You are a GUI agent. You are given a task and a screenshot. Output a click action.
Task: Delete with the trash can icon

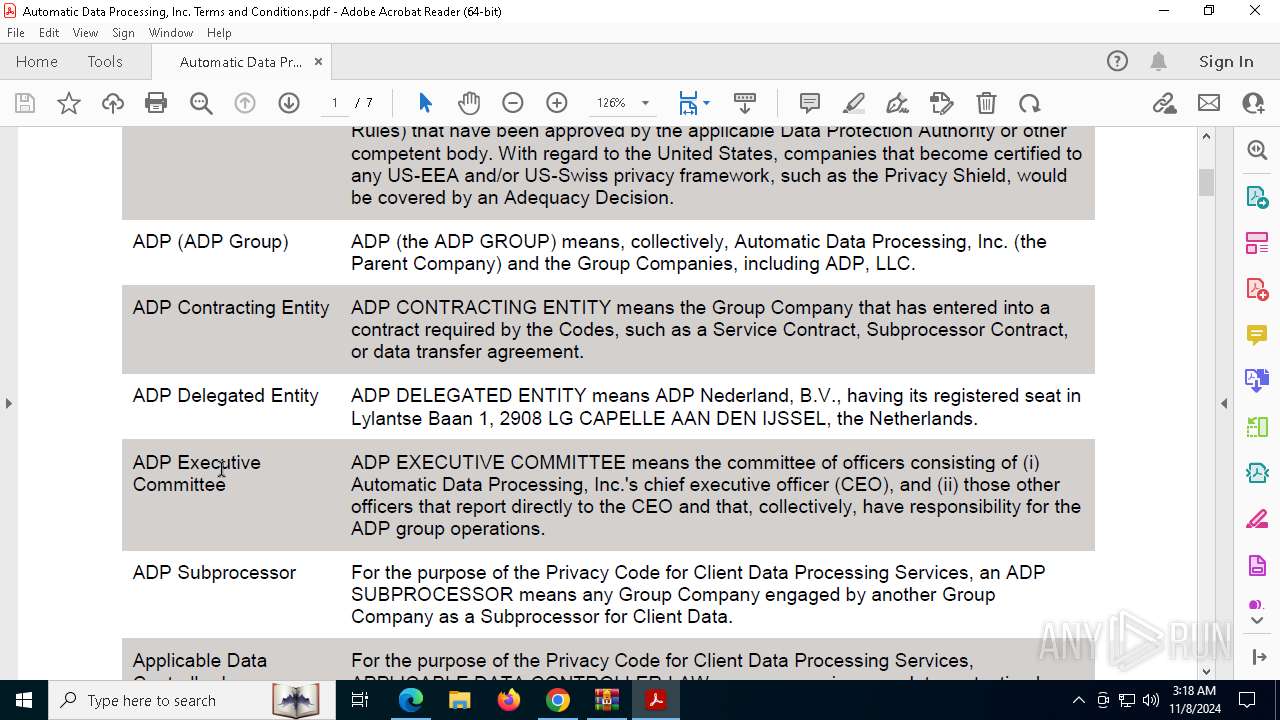pyautogui.click(x=986, y=103)
